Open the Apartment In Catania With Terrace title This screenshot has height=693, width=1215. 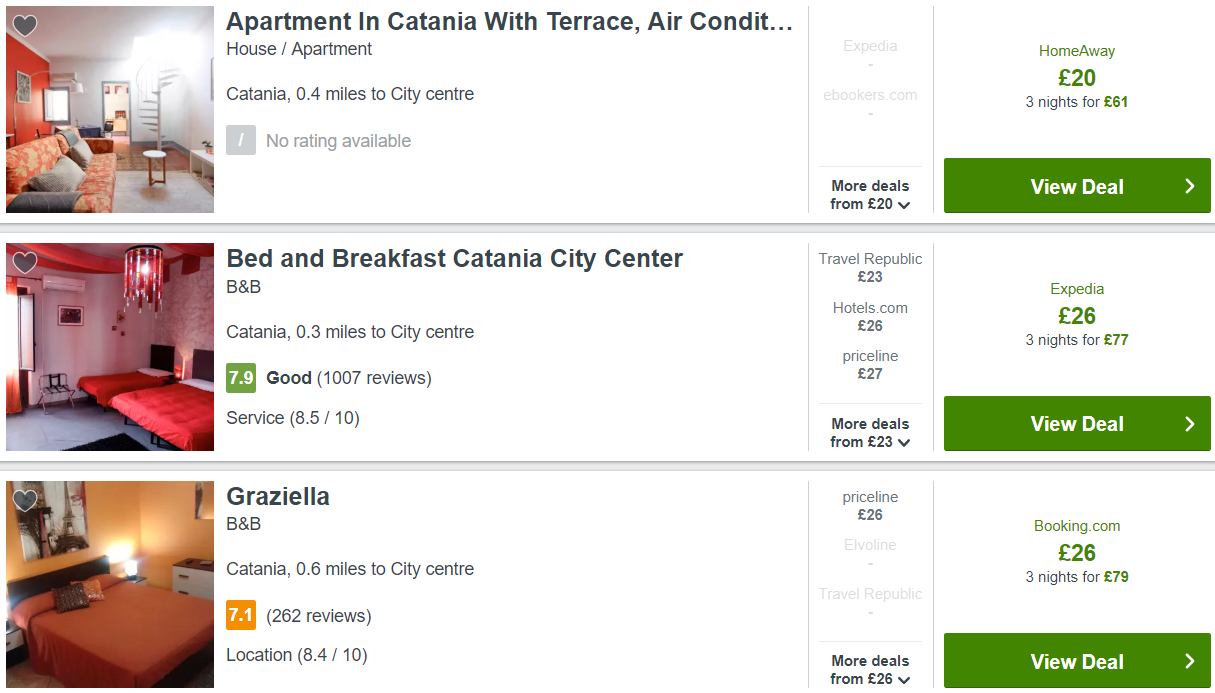509,22
